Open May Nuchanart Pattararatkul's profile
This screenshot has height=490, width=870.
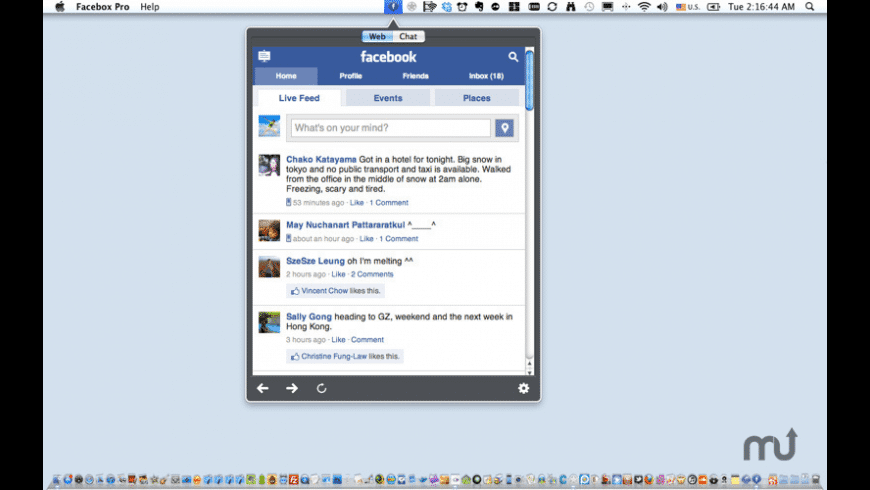point(346,225)
